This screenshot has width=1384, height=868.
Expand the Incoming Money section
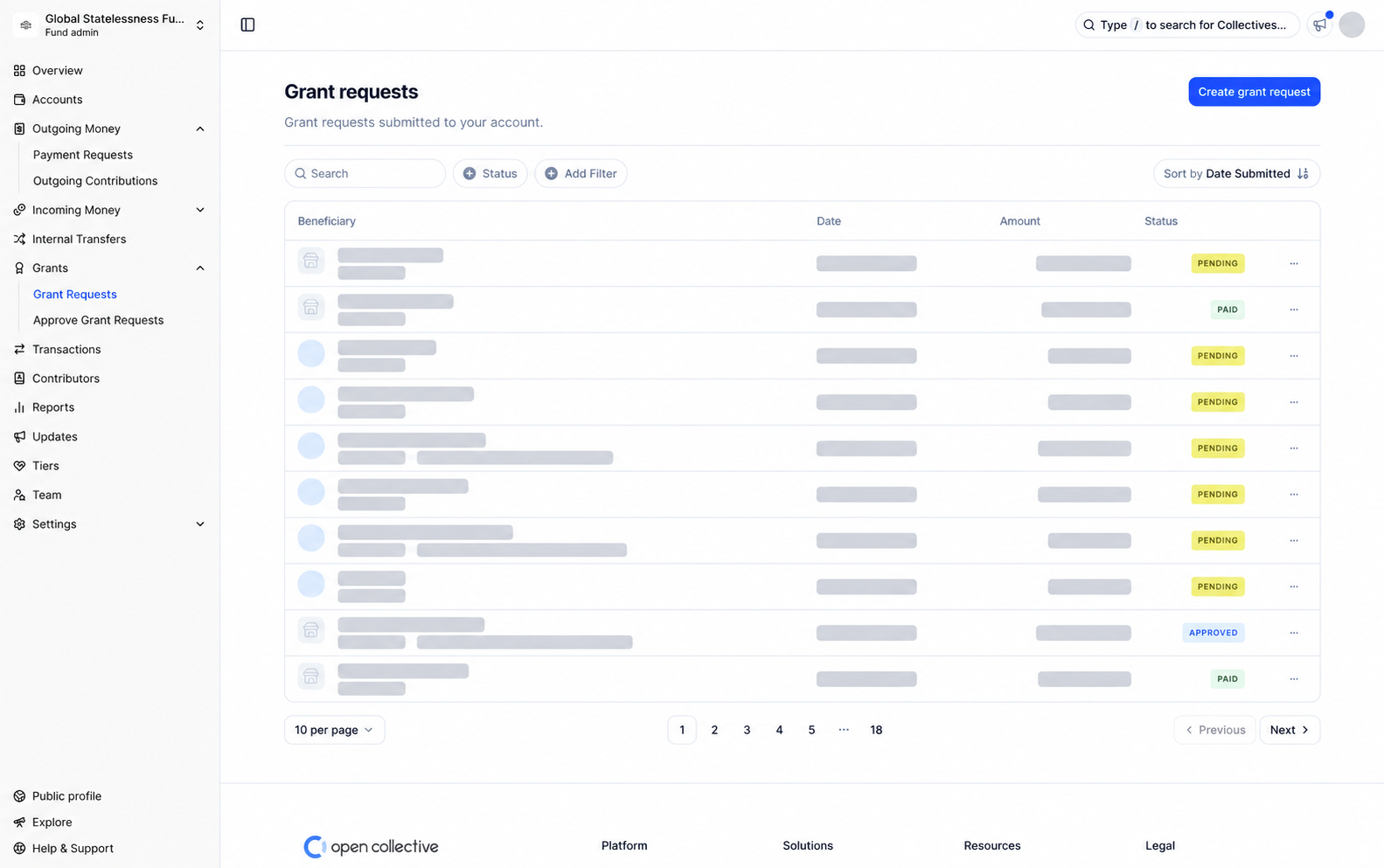pos(200,211)
